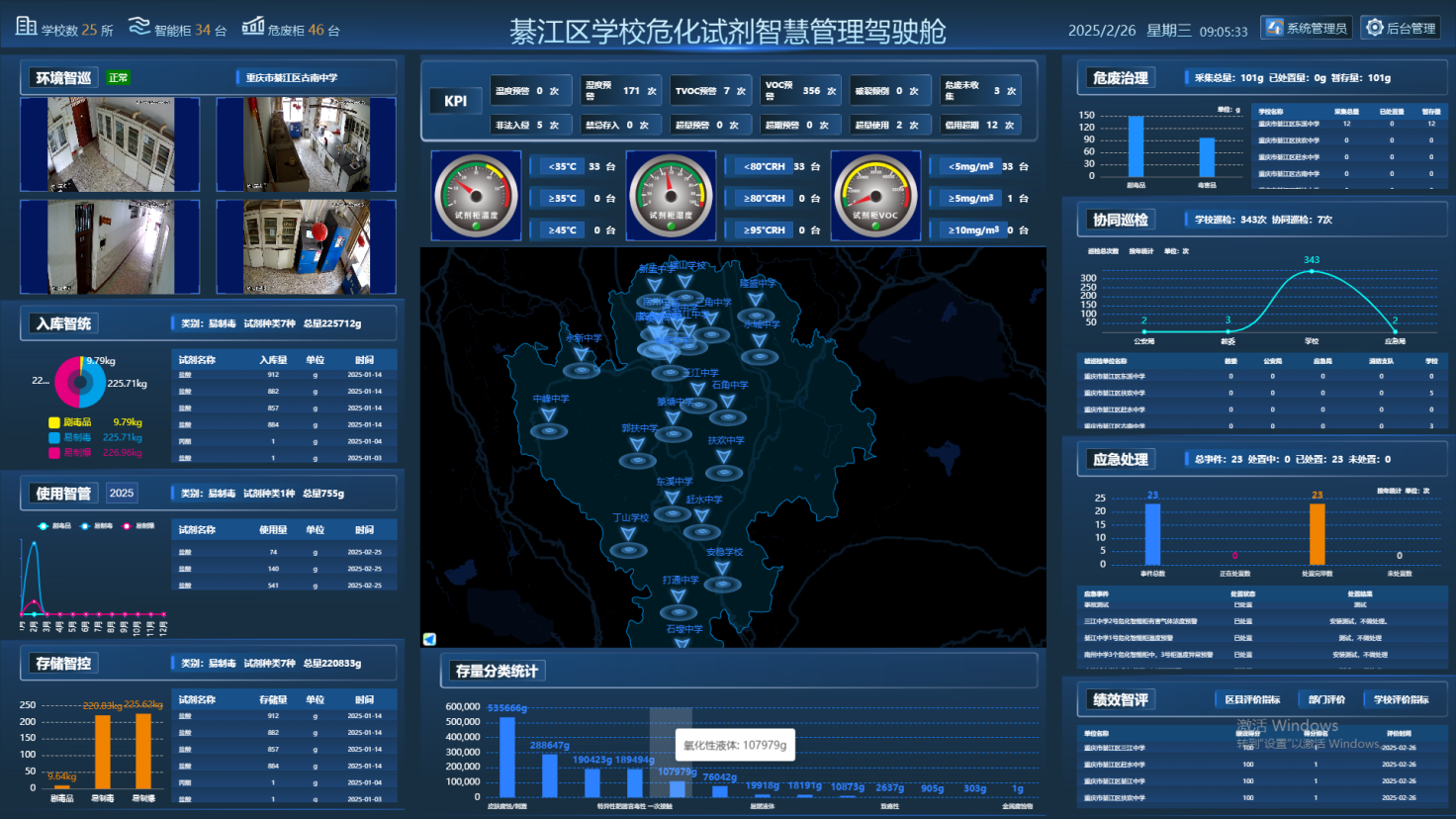Screen dimensions: 1456x819
Task: Switch to the 部门评价 tab
Action: tap(1325, 699)
